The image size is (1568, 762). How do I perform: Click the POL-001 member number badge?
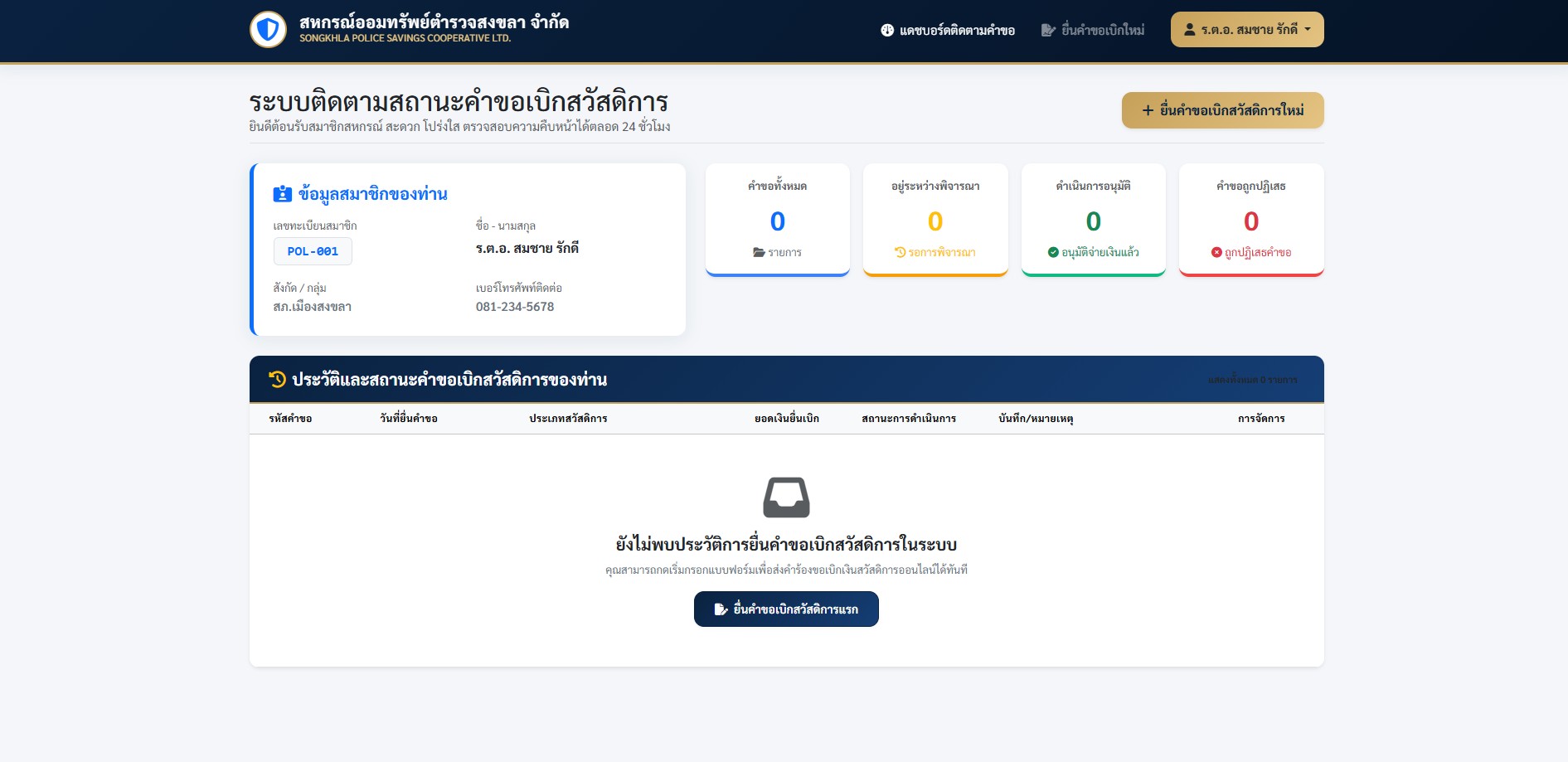[x=313, y=251]
